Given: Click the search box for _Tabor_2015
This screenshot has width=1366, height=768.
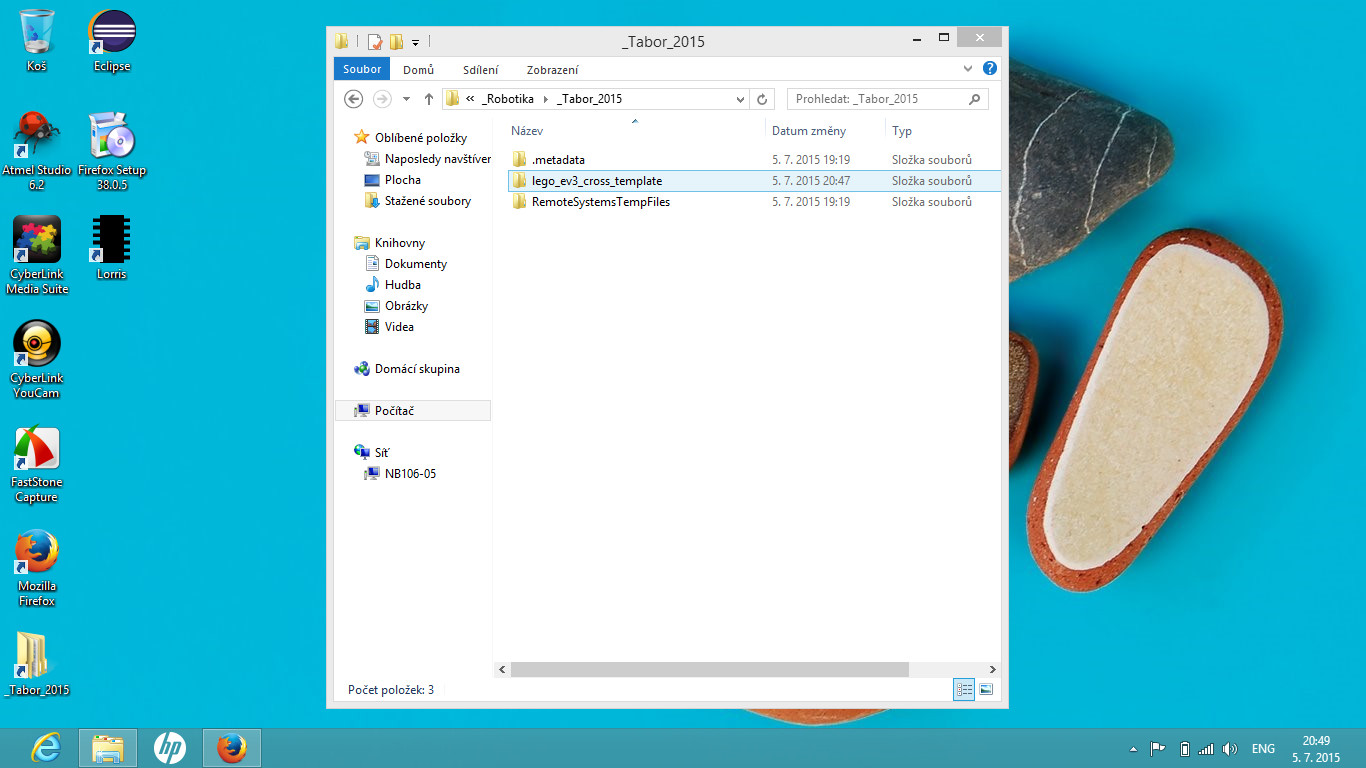Looking at the screenshot, I should click(x=878, y=99).
